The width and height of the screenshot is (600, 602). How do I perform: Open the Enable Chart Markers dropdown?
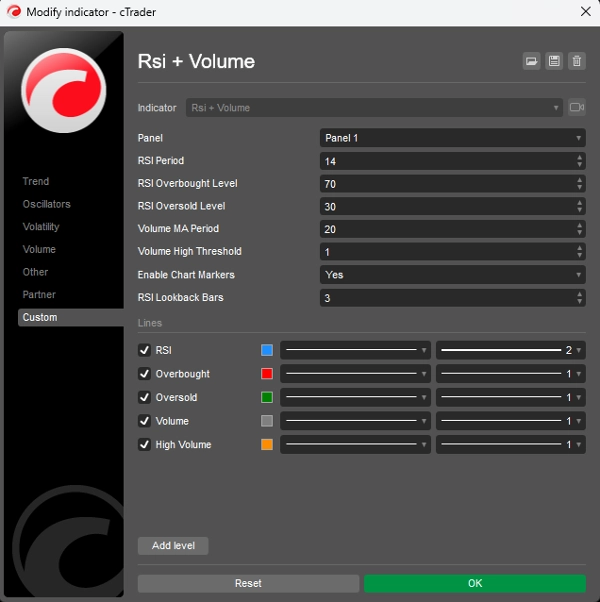(x=453, y=275)
